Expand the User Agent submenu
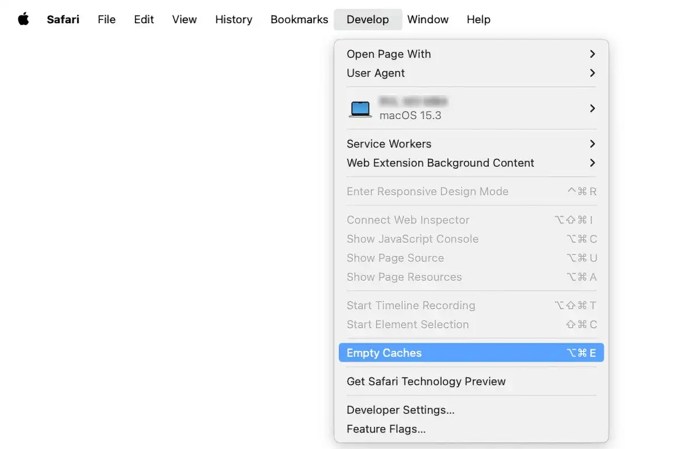 coord(470,73)
